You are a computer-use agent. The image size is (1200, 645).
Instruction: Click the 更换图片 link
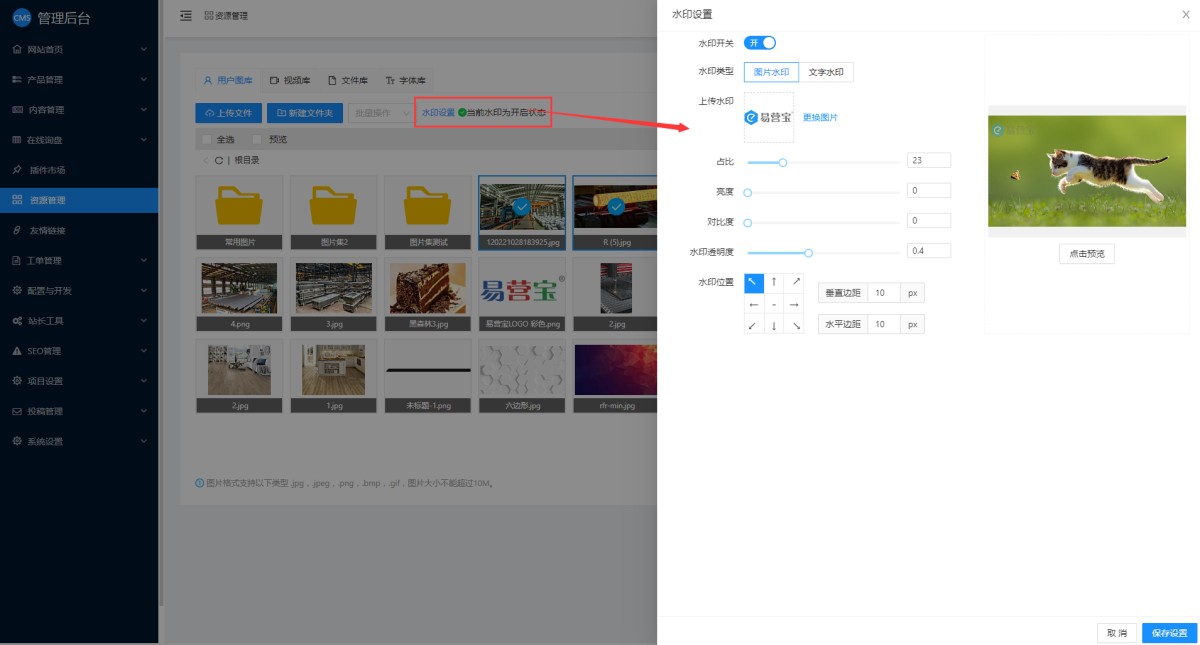tap(820, 118)
